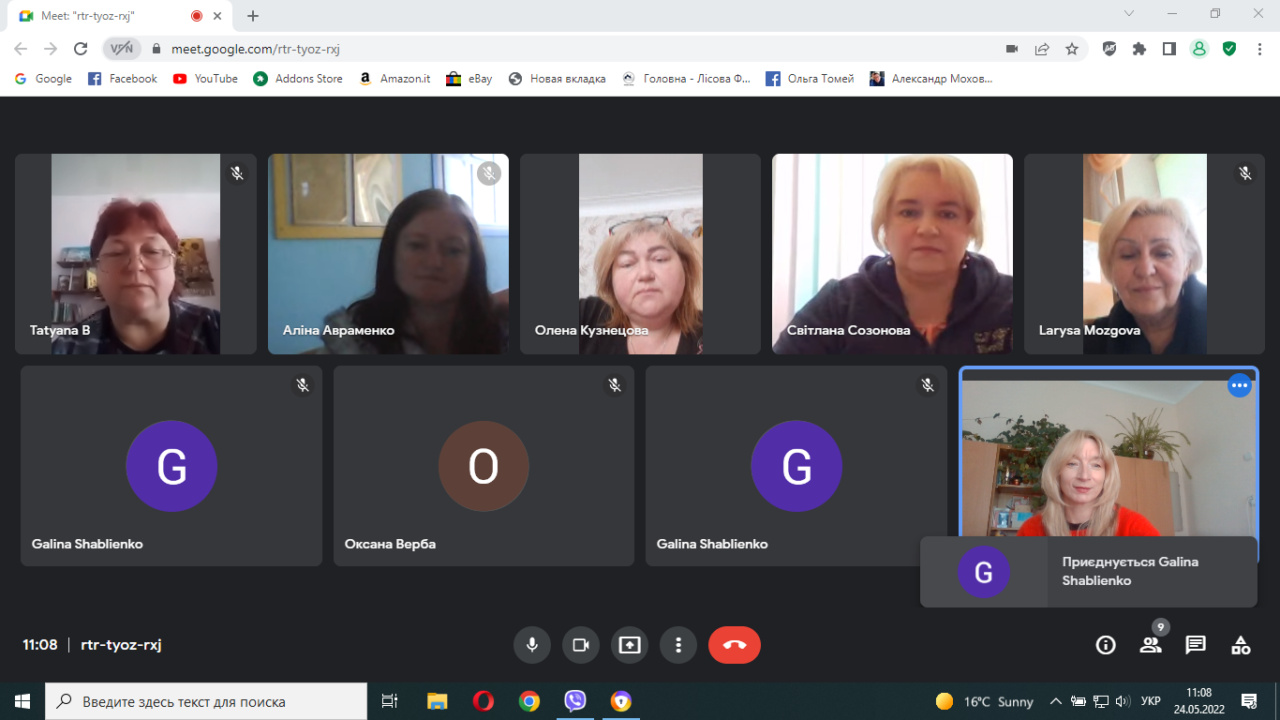Open the Новая вкладка bookmark
This screenshot has height=720, width=1280.
557,78
